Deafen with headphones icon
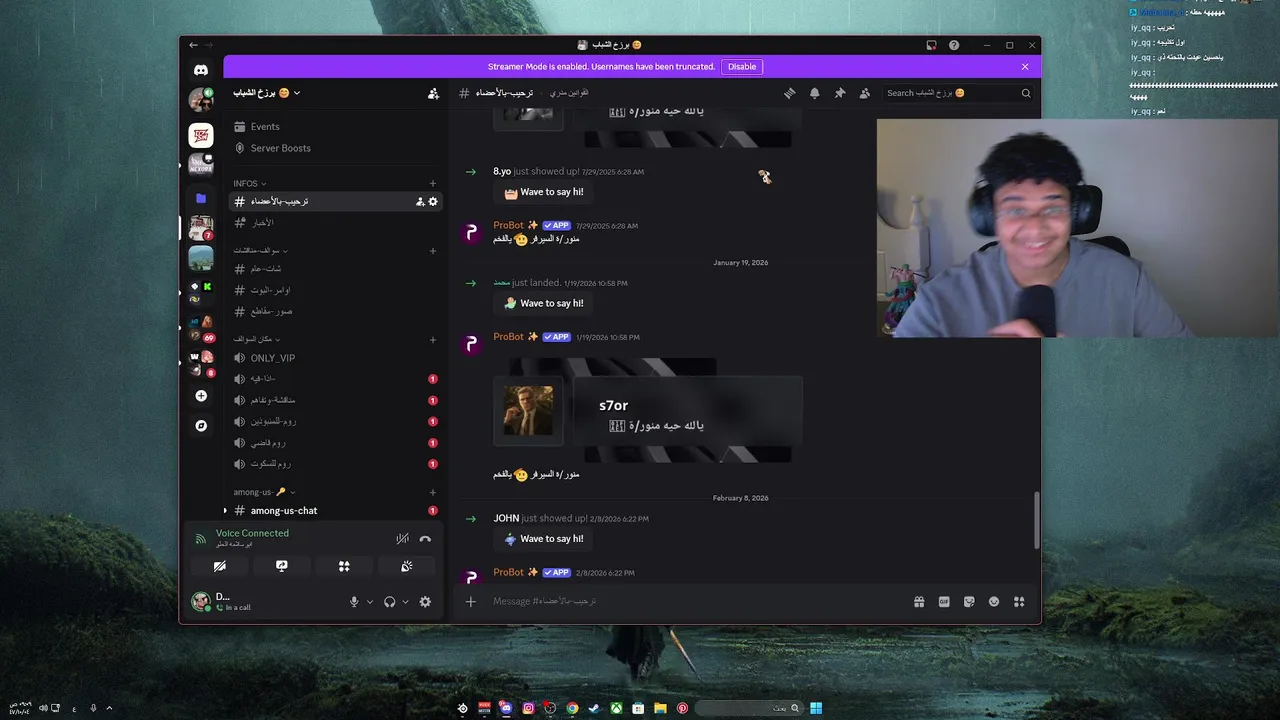The width and height of the screenshot is (1280, 720). tap(389, 601)
